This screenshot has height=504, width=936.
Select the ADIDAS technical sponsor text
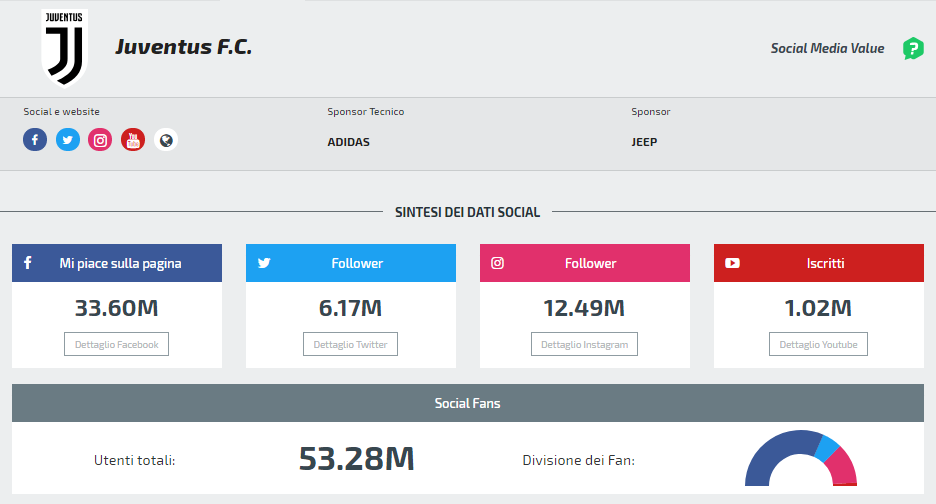349,142
